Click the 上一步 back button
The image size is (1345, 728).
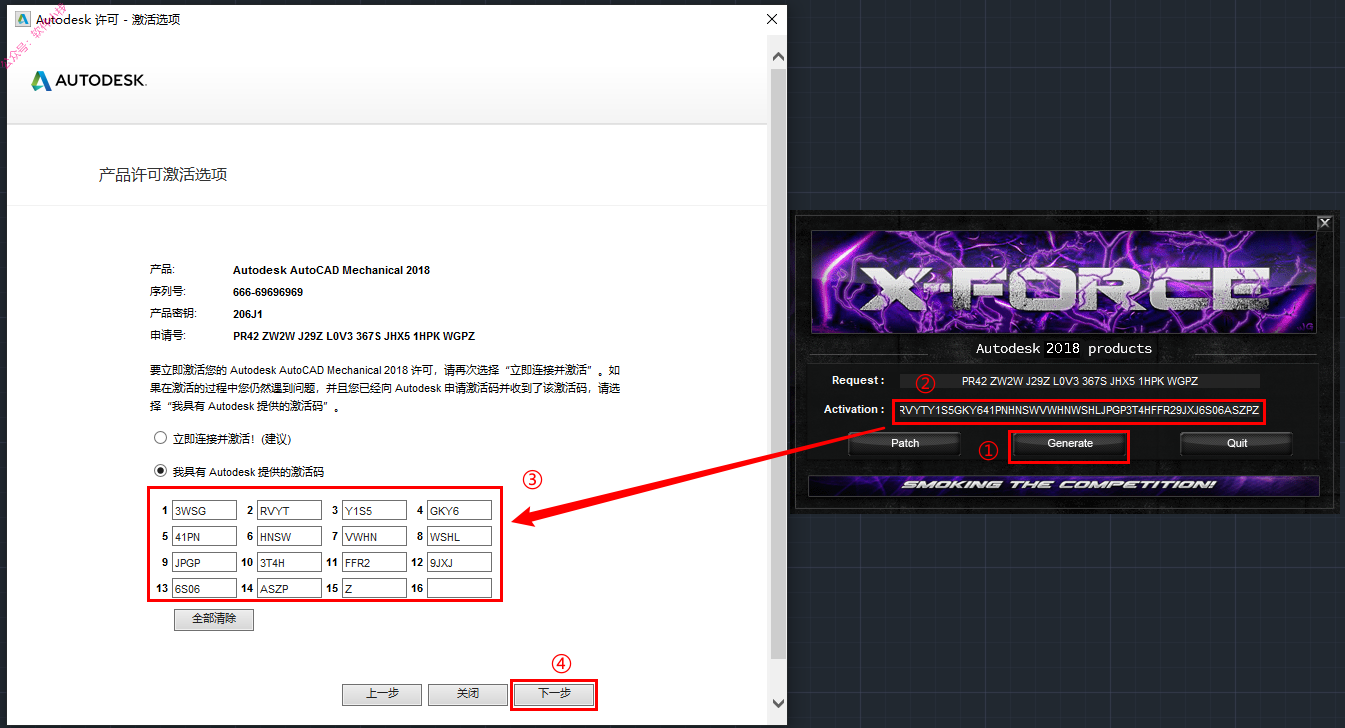(382, 694)
